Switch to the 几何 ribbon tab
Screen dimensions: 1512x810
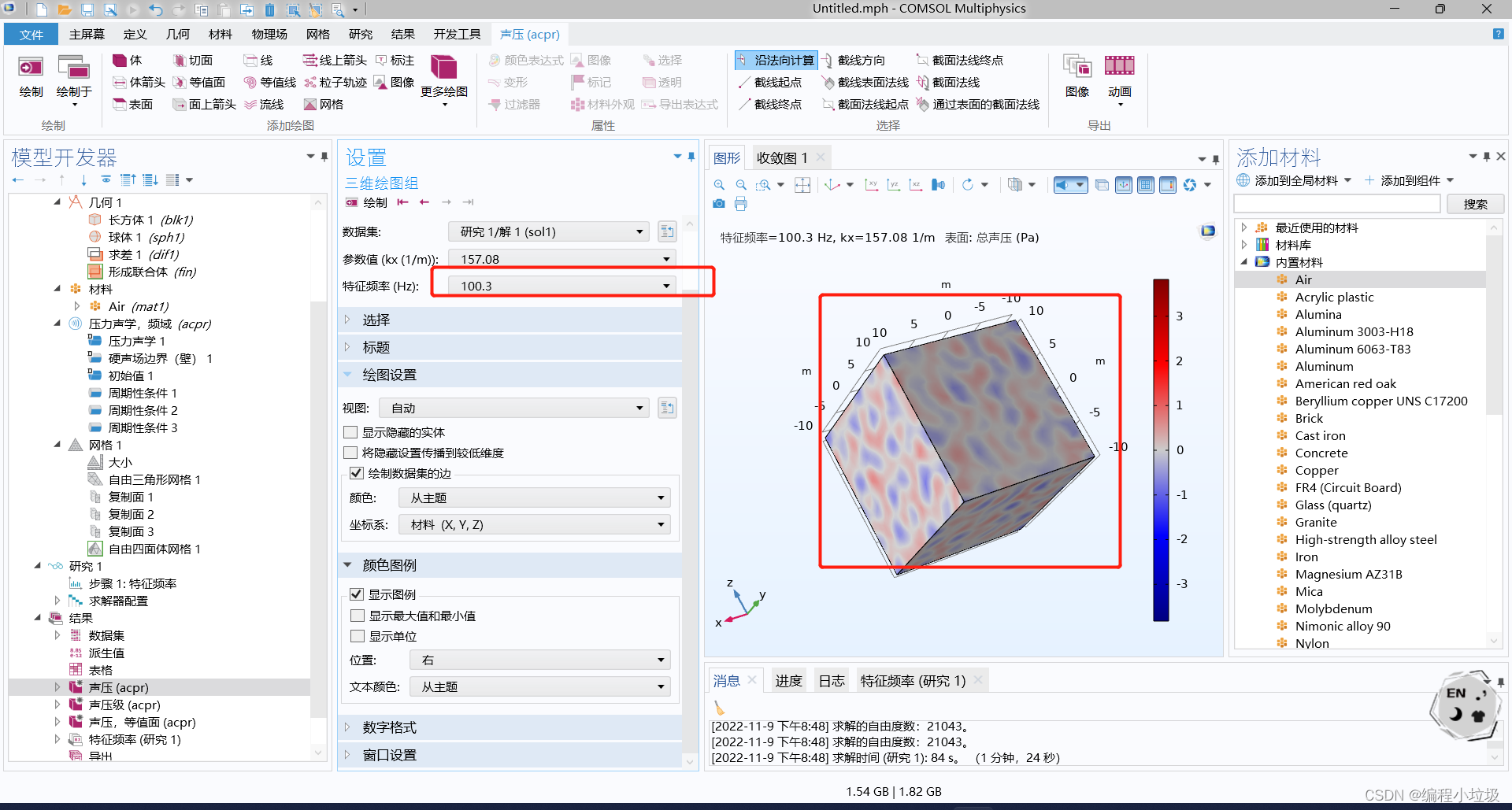tap(178, 34)
